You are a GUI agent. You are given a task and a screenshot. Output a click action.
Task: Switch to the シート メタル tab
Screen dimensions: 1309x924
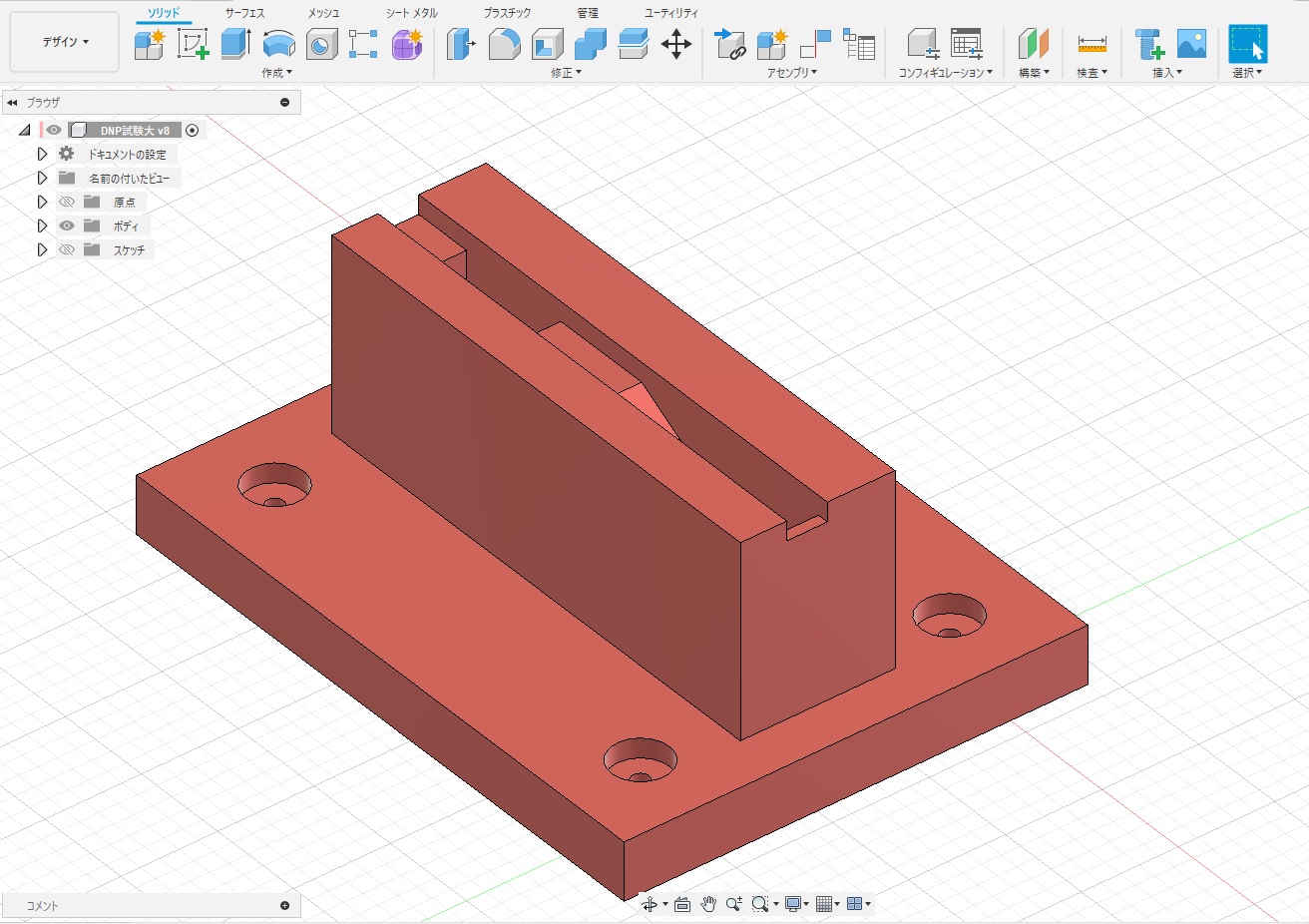[412, 13]
